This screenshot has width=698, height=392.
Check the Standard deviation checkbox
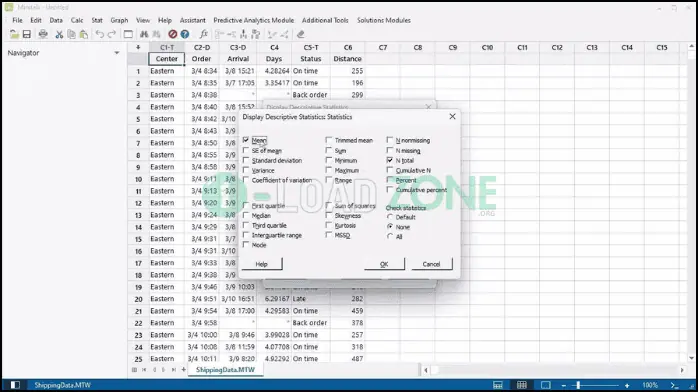click(246, 160)
